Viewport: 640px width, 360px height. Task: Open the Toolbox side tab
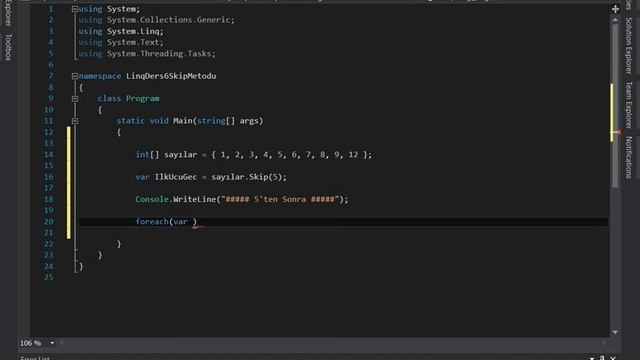pyautogui.click(x=8, y=47)
